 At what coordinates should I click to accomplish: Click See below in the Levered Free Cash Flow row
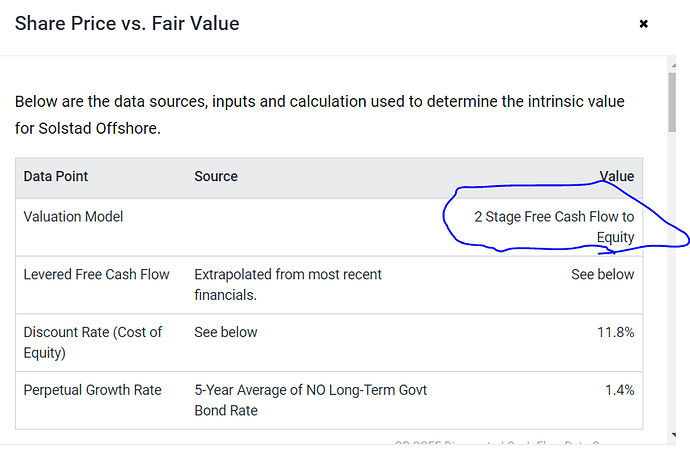click(x=602, y=275)
